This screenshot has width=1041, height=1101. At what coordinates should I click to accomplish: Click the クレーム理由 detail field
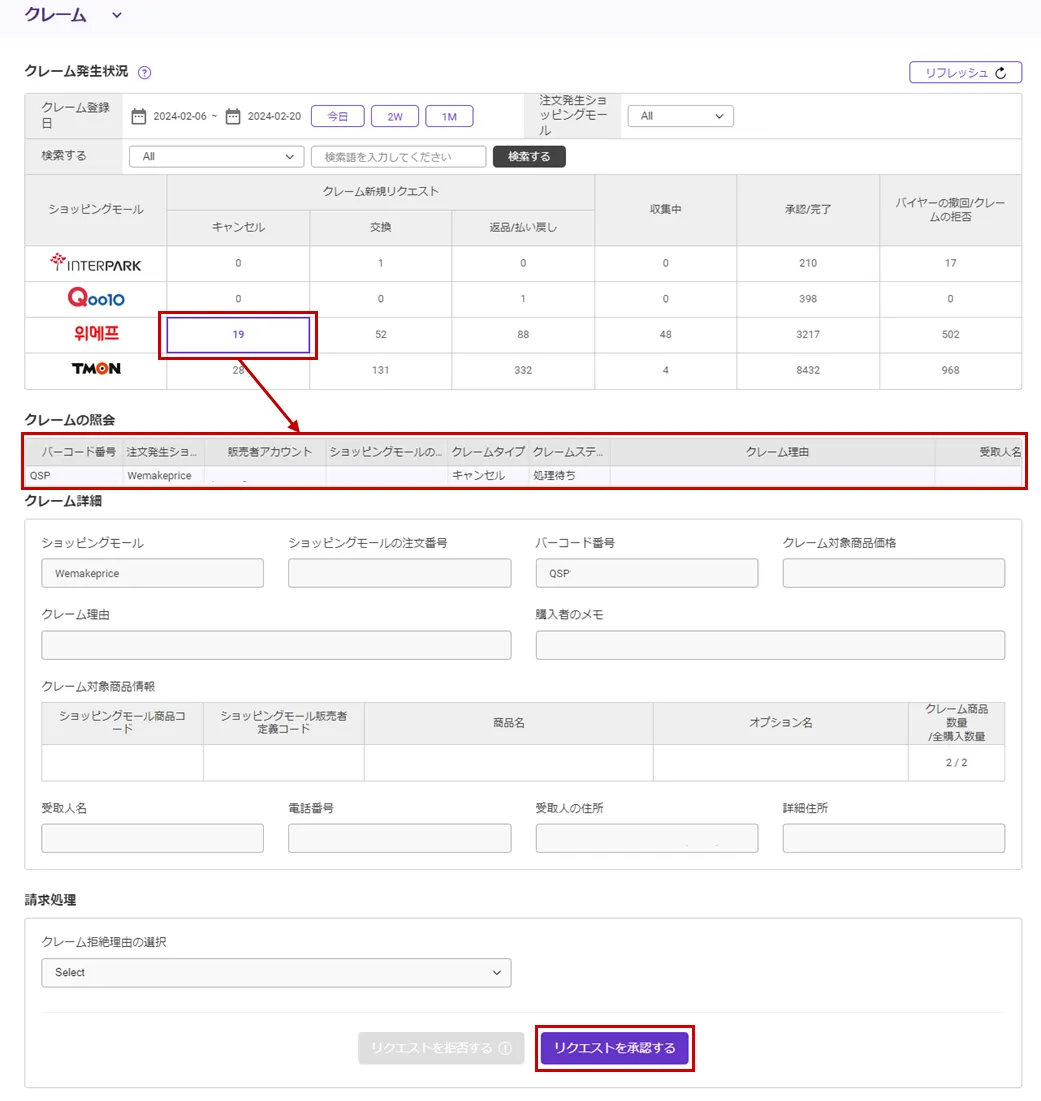[276, 645]
